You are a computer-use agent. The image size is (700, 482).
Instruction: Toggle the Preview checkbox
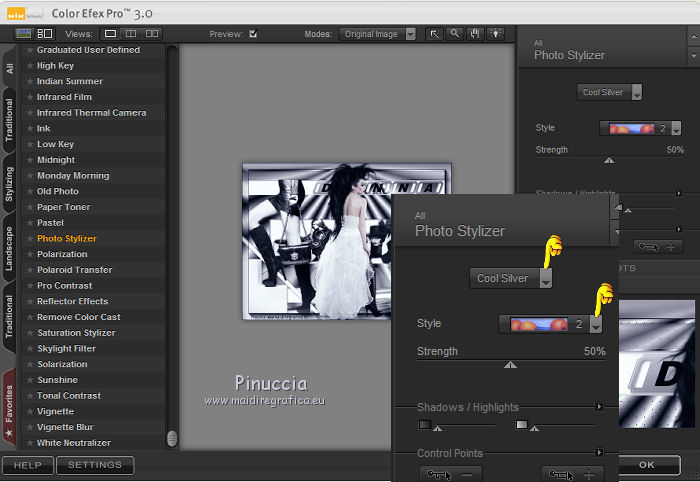click(x=253, y=34)
